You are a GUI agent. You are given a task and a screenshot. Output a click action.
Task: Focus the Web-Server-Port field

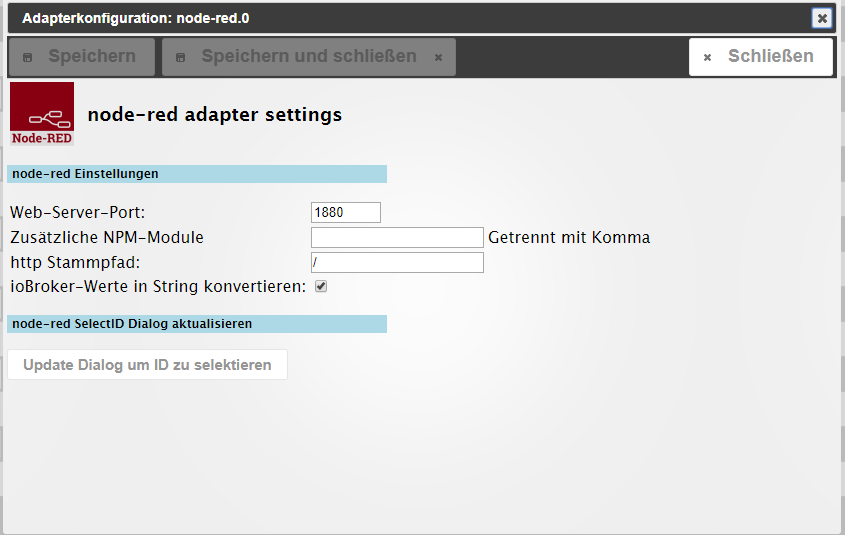pyautogui.click(x=345, y=212)
